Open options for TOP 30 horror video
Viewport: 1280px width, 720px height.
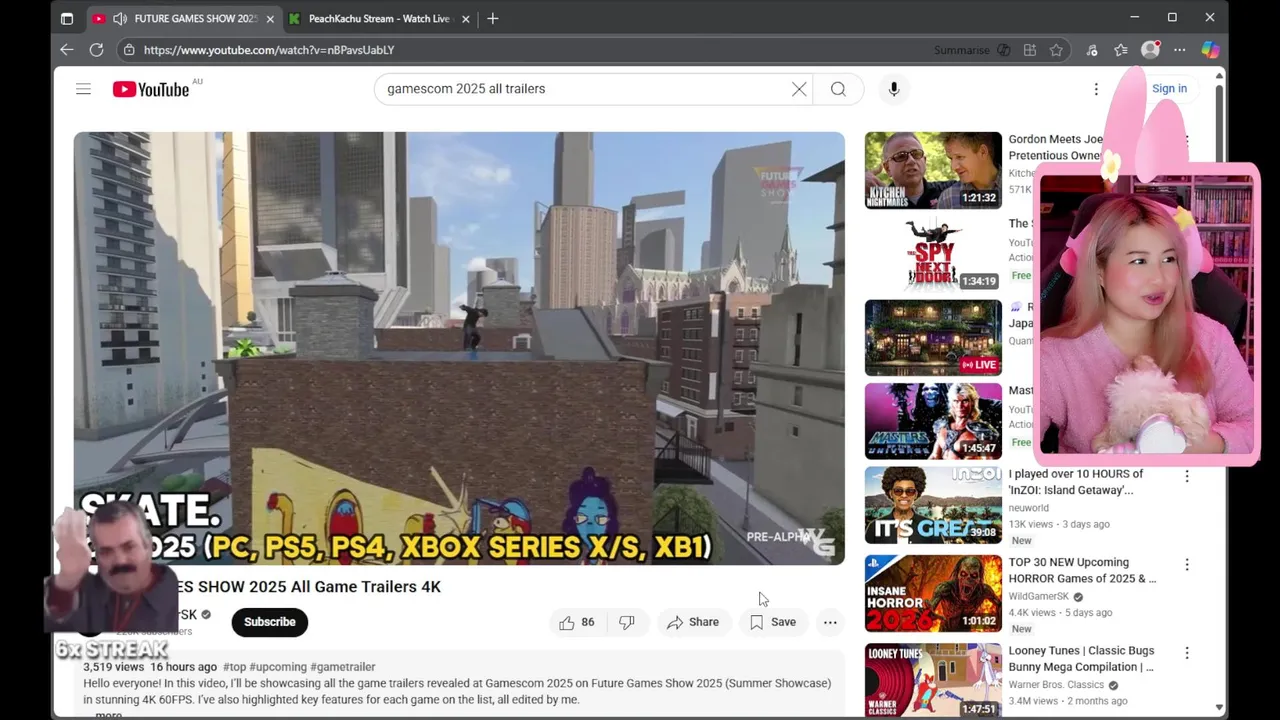click(1187, 565)
